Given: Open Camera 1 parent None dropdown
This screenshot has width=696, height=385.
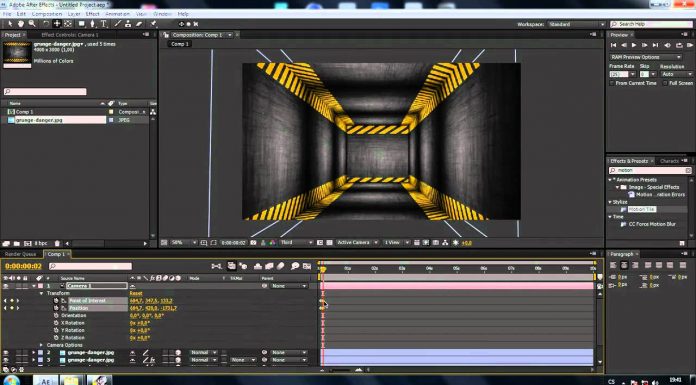Looking at the screenshot, I should [x=289, y=286].
